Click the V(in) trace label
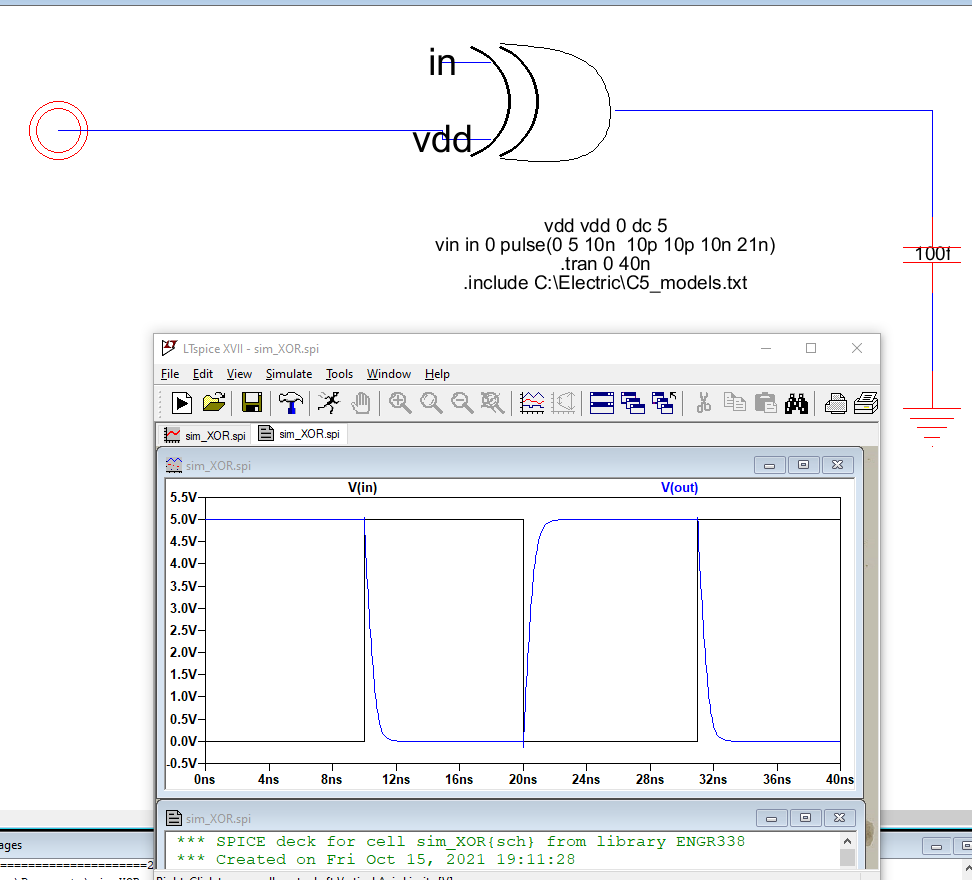The height and width of the screenshot is (880, 972). (x=362, y=488)
